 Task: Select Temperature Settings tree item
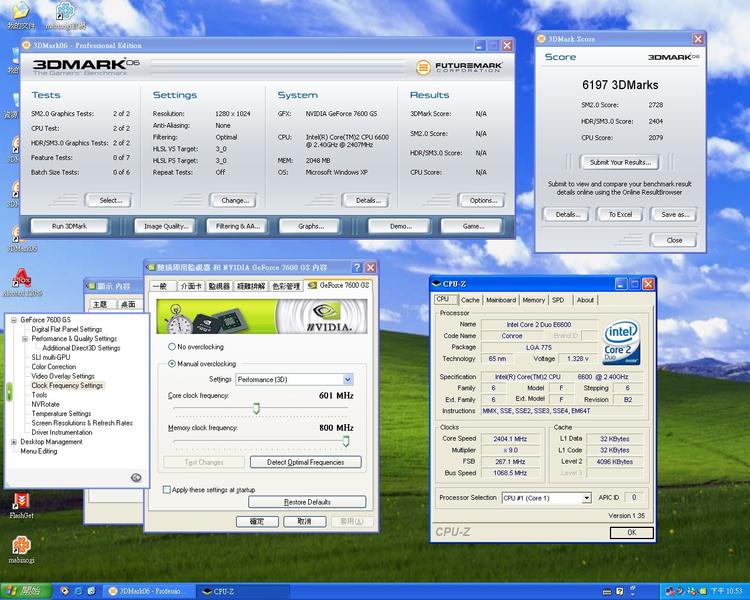point(61,413)
